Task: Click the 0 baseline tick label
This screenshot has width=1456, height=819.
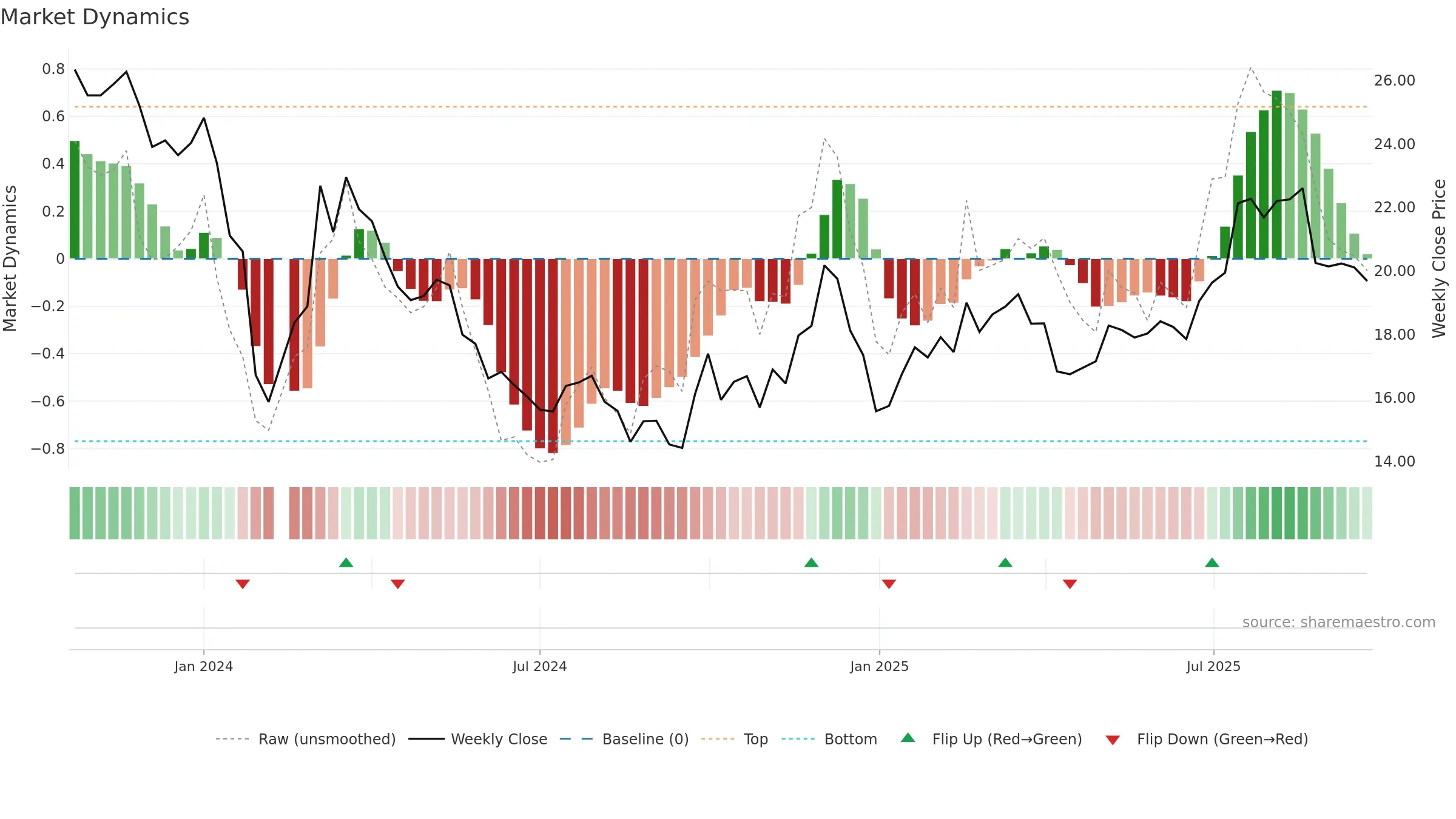Action: 60,259
